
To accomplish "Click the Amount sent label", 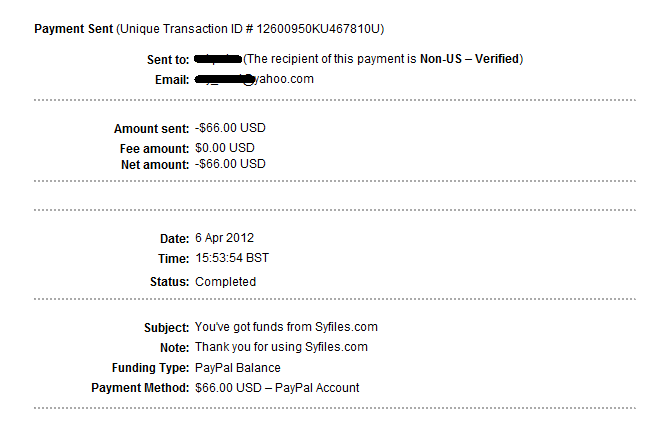I will (x=152, y=129).
